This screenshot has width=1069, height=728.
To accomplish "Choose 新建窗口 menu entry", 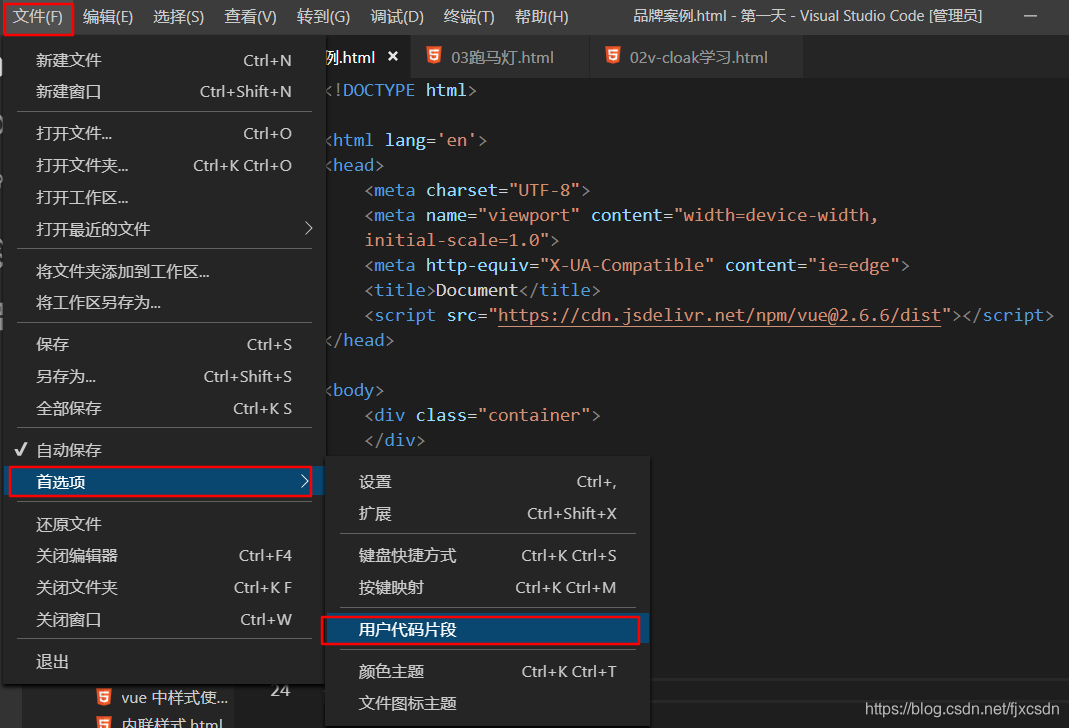I will pos(164,91).
